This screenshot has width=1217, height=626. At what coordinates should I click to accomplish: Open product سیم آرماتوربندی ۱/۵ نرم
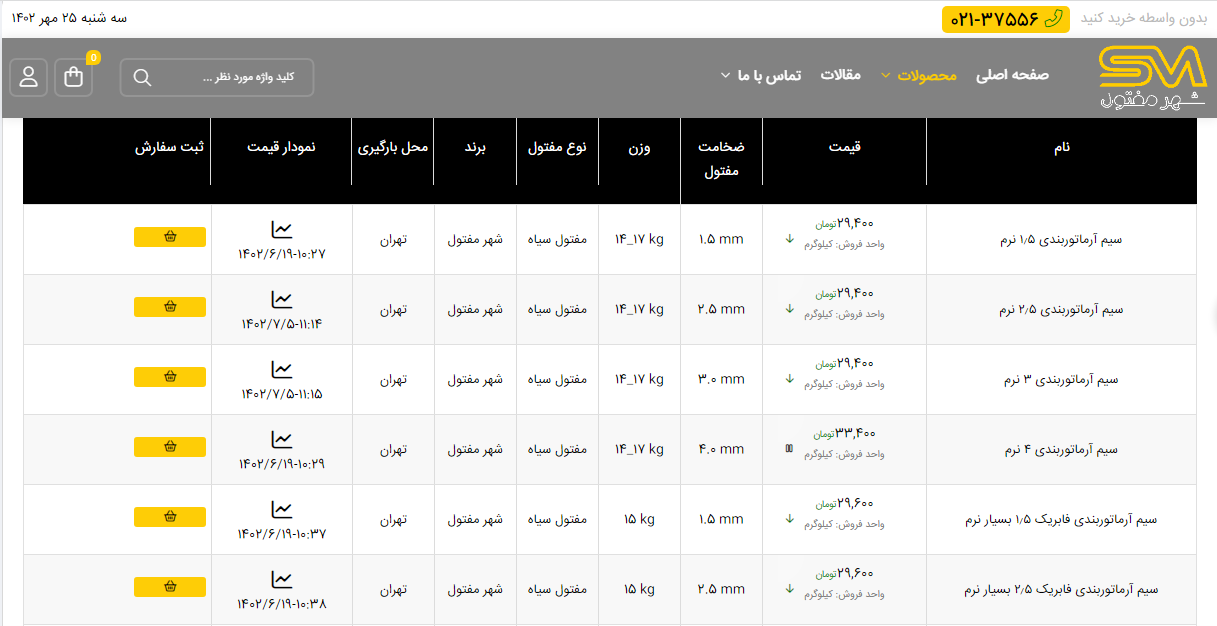coord(1062,240)
